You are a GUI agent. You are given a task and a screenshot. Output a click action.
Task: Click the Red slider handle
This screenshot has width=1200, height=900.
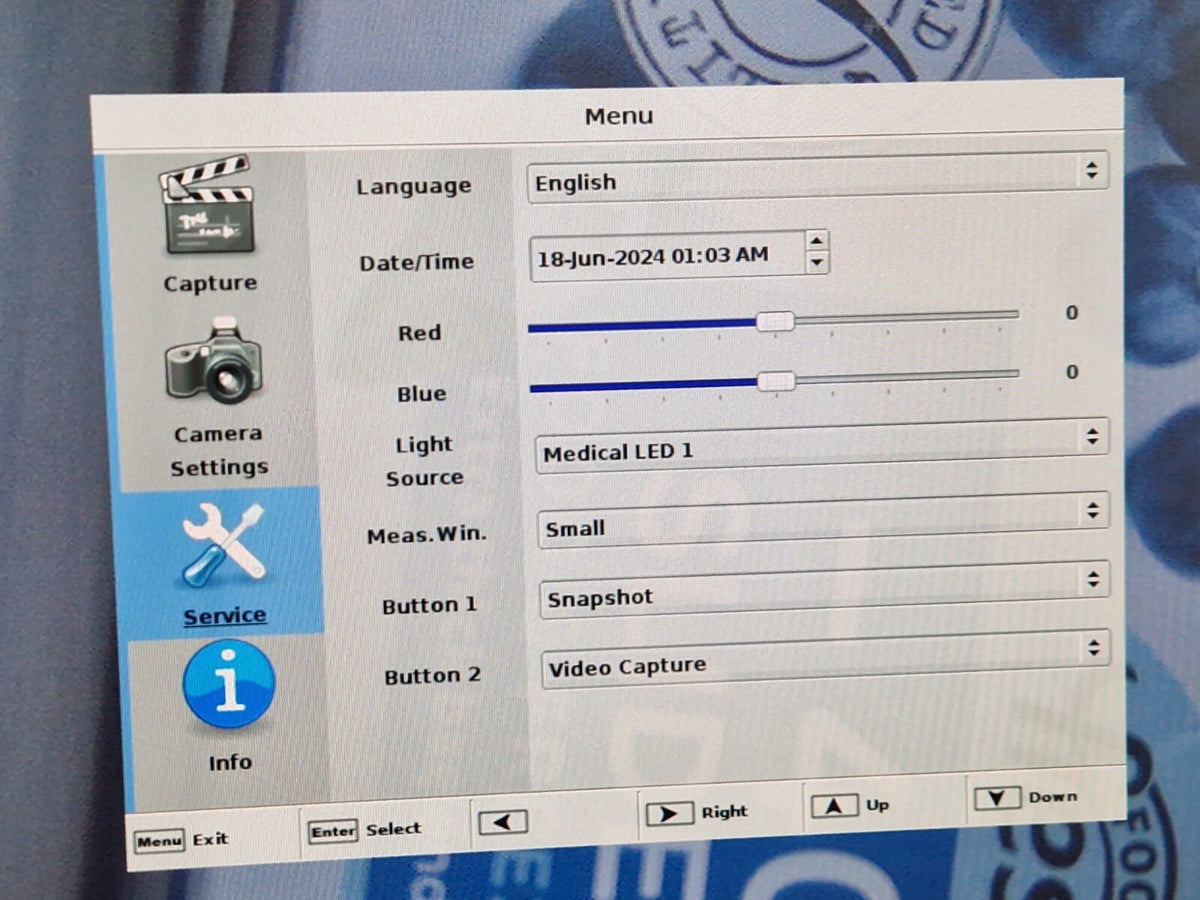(775, 321)
